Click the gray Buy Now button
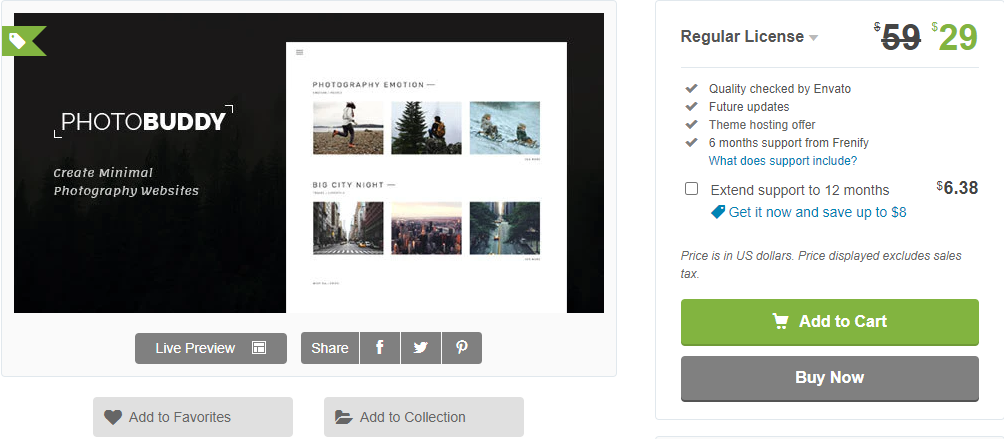The image size is (1004, 439). 830,378
